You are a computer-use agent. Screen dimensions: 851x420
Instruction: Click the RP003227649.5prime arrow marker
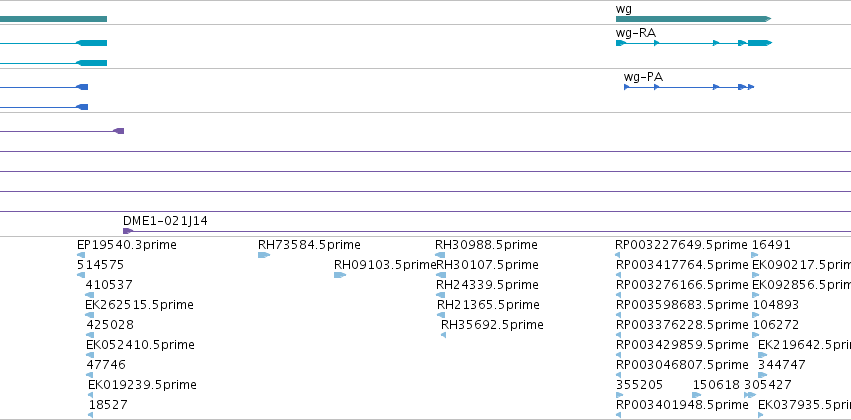(618, 255)
